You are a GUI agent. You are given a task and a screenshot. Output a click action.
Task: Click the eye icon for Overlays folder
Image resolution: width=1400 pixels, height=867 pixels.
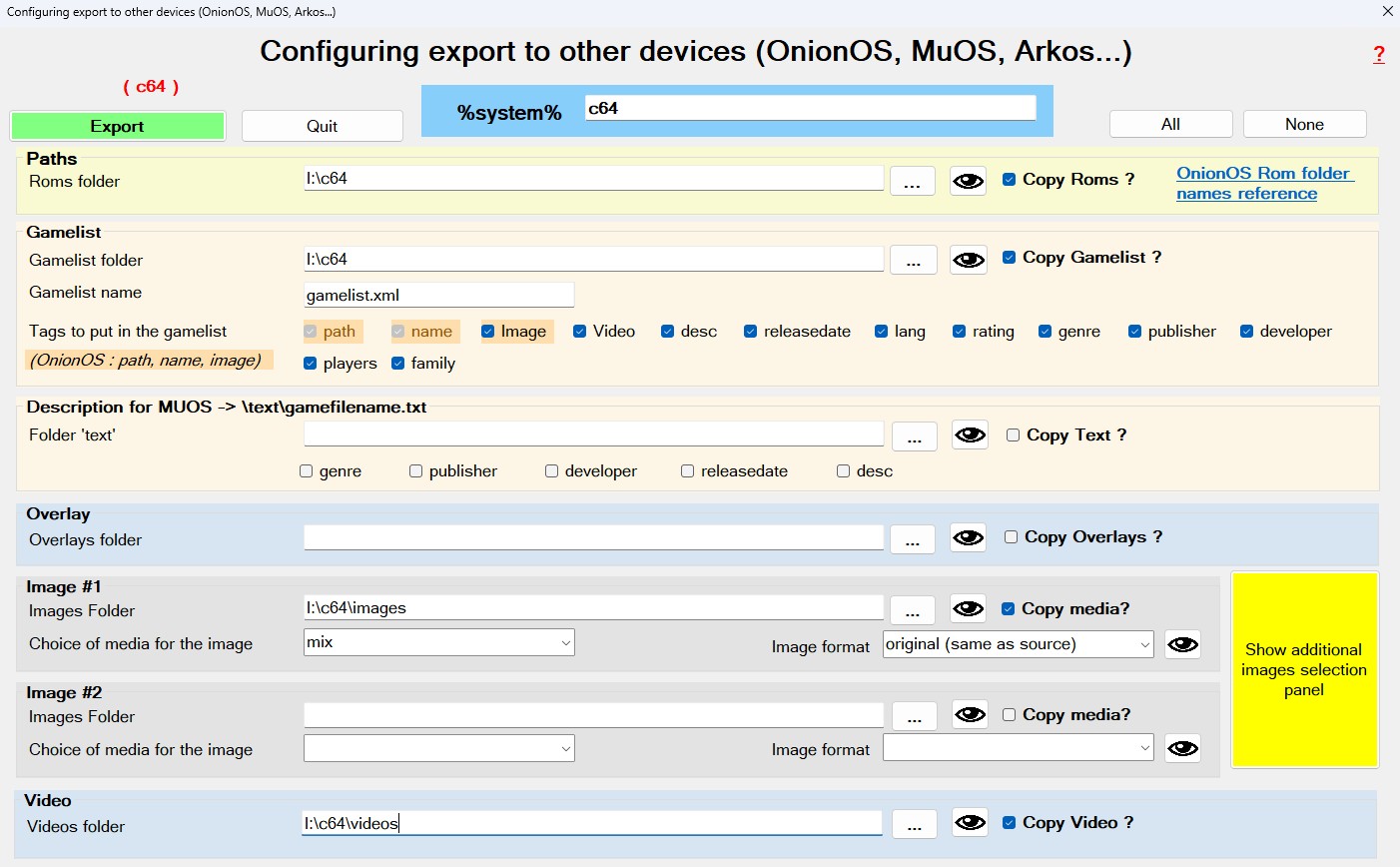968,537
